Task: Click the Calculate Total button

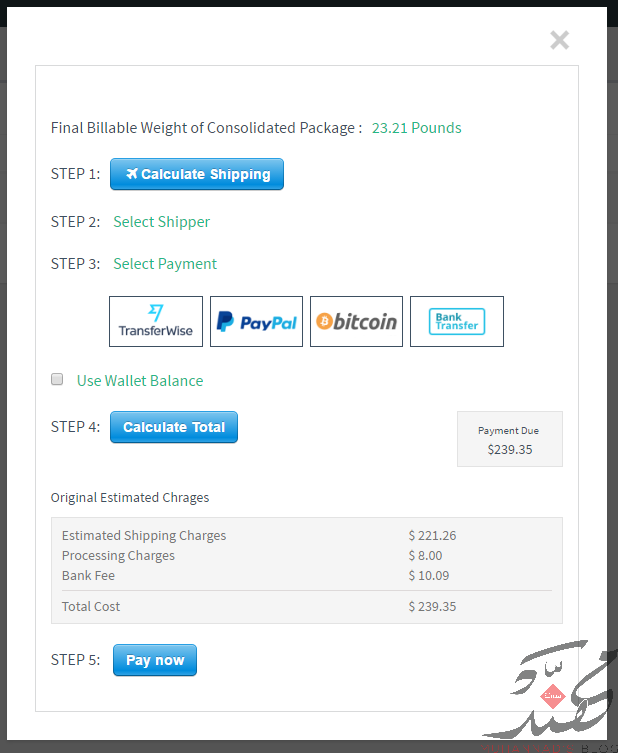Action: (x=174, y=427)
